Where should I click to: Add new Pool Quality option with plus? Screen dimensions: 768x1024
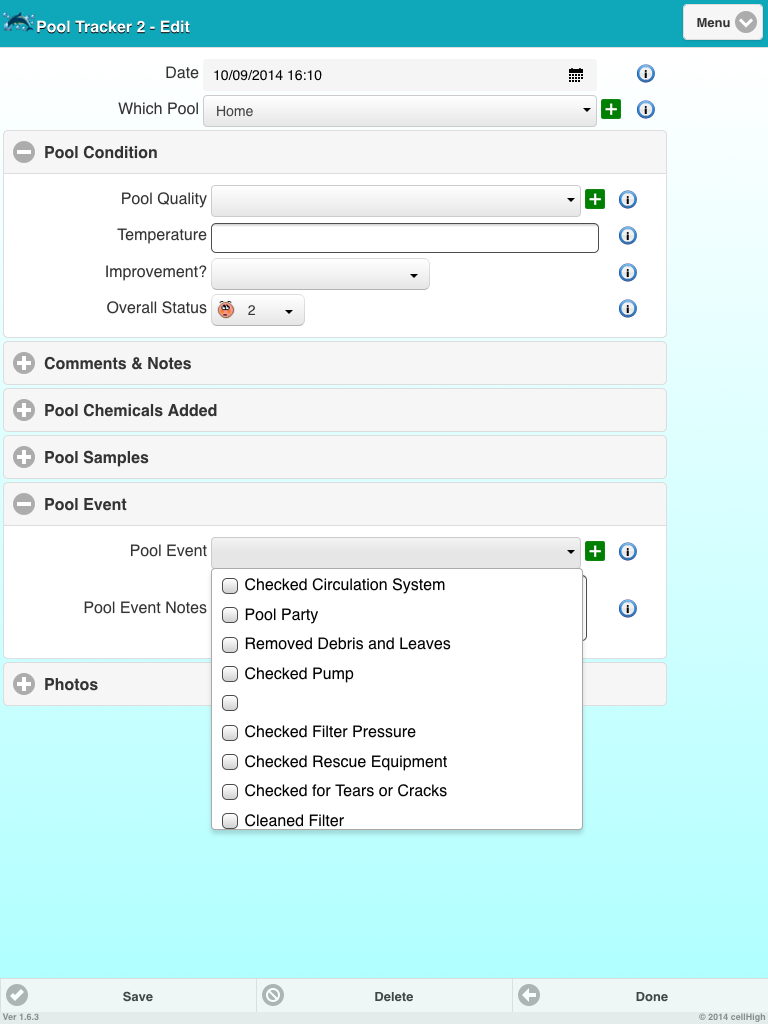[594, 199]
